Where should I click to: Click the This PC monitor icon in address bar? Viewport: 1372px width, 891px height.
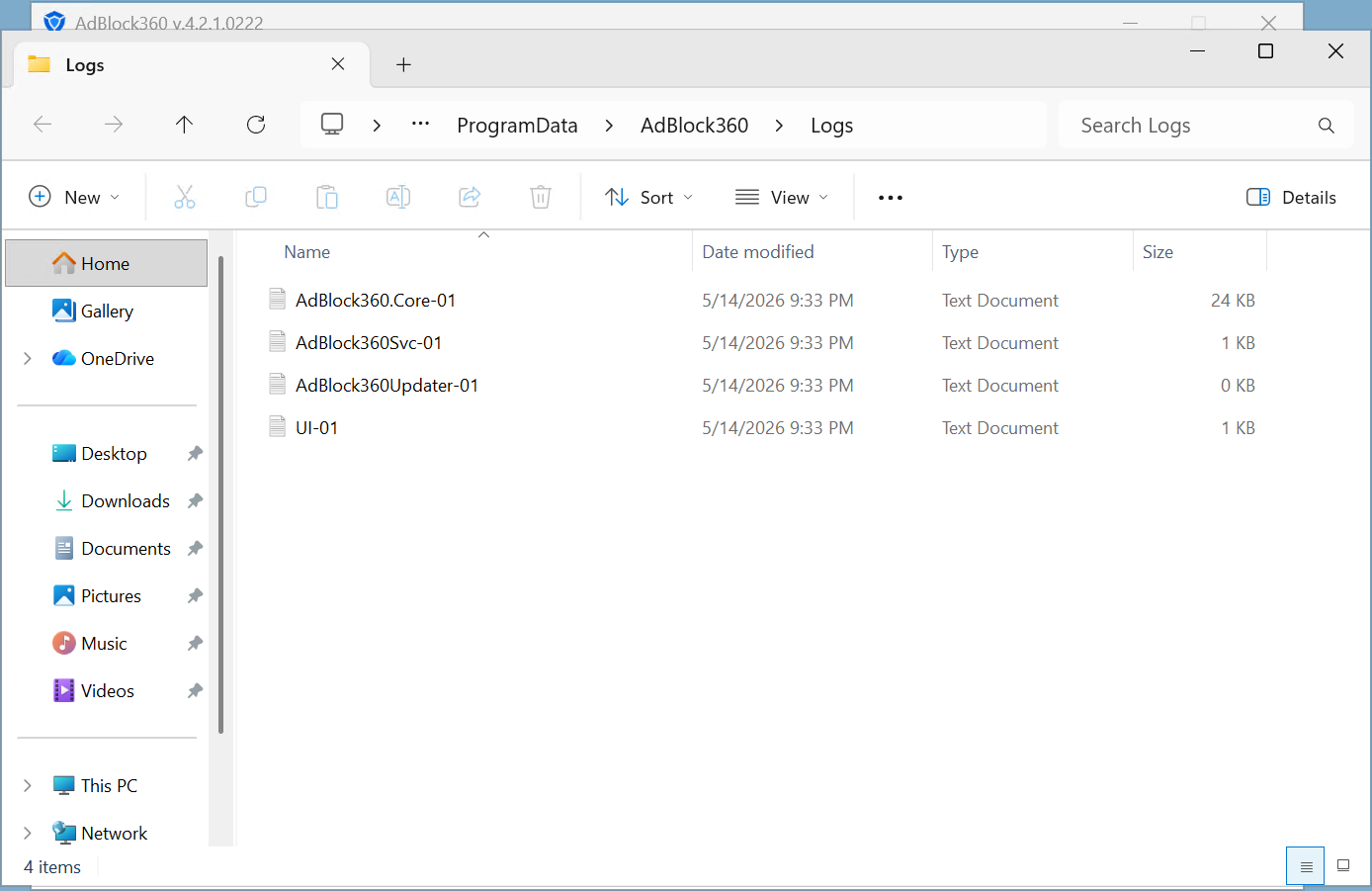tap(332, 125)
